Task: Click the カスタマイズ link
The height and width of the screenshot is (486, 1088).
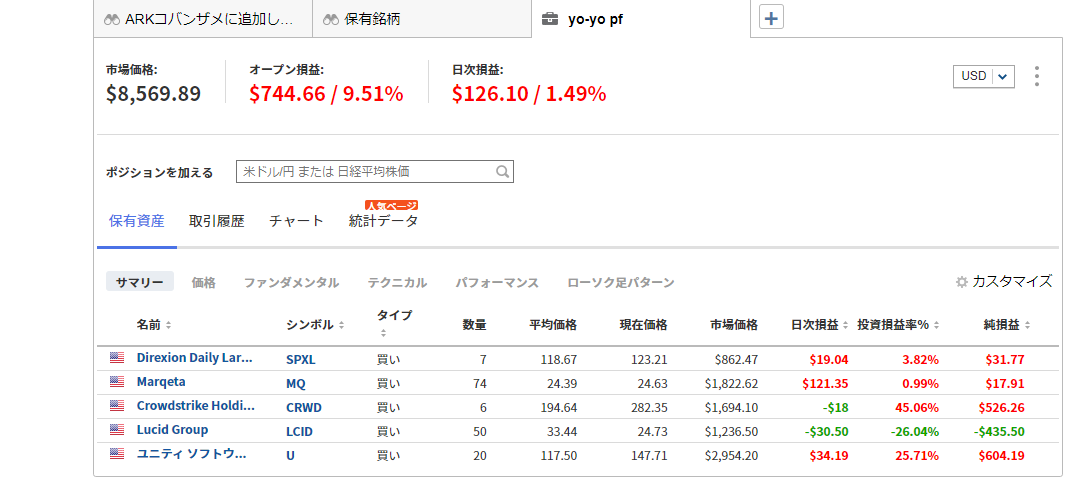Action: 1012,282
